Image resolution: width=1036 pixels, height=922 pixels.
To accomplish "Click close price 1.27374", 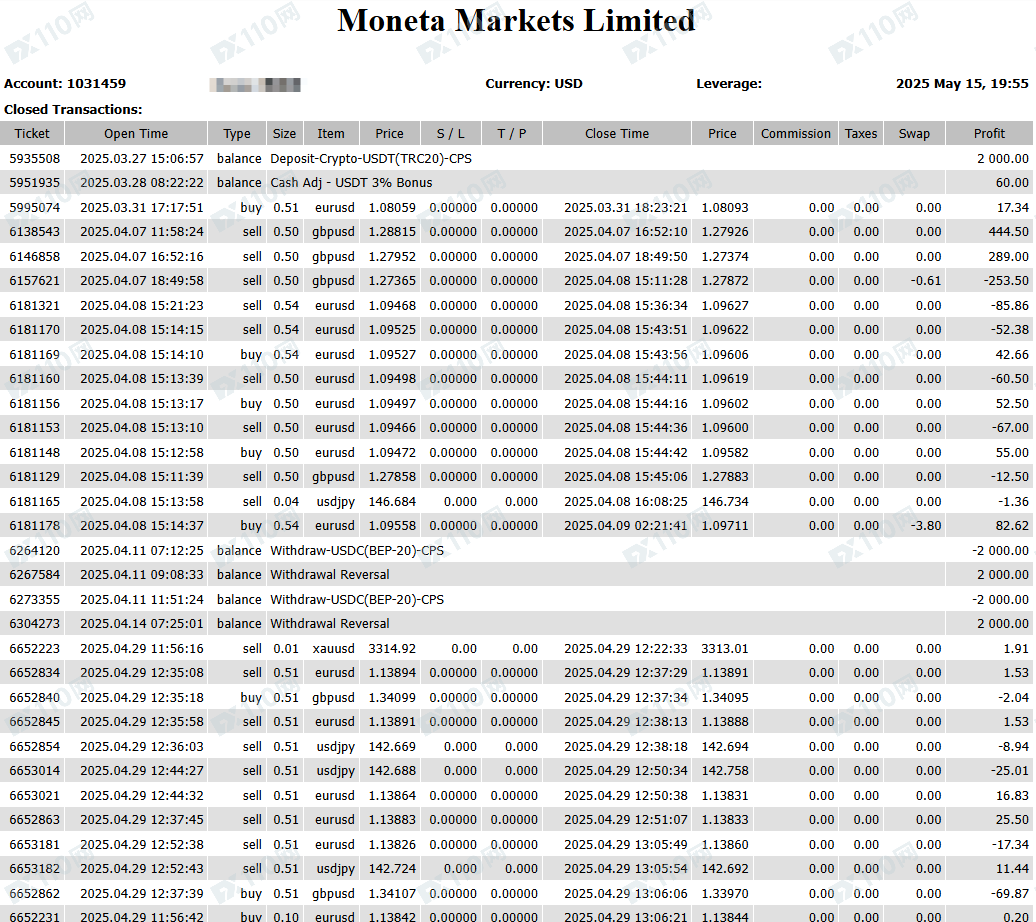I will [x=725, y=256].
